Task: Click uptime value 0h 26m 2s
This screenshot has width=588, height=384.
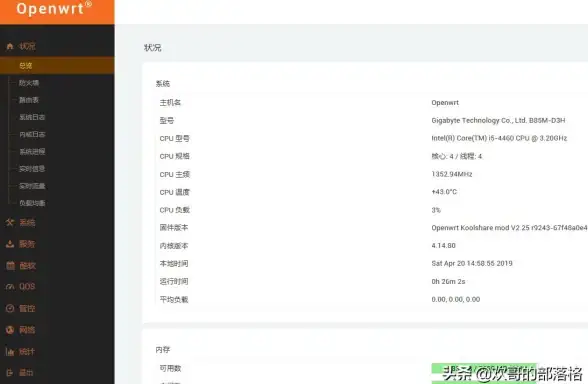Action: pyautogui.click(x=448, y=282)
